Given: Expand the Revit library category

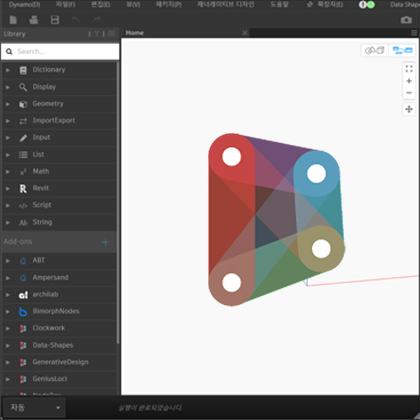Looking at the screenshot, I should coord(60,188).
